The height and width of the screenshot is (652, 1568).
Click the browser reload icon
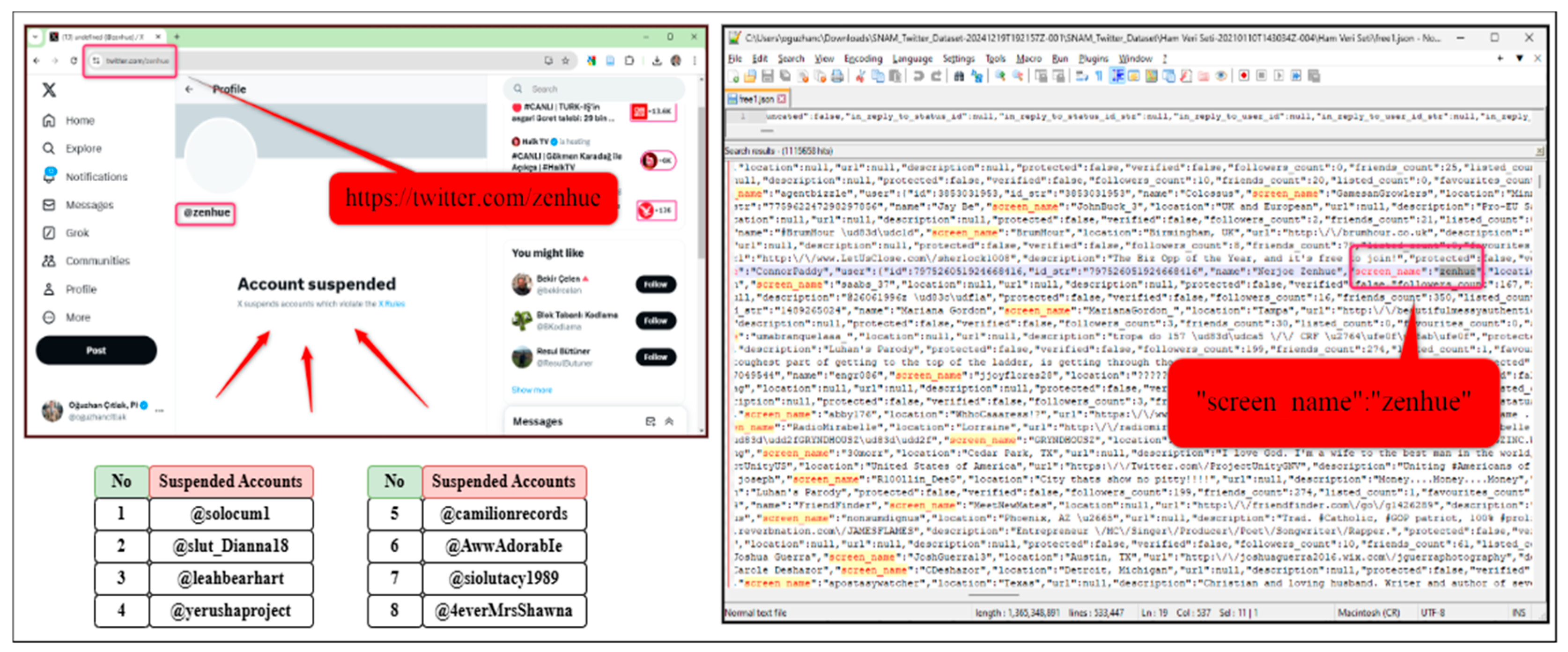74,60
